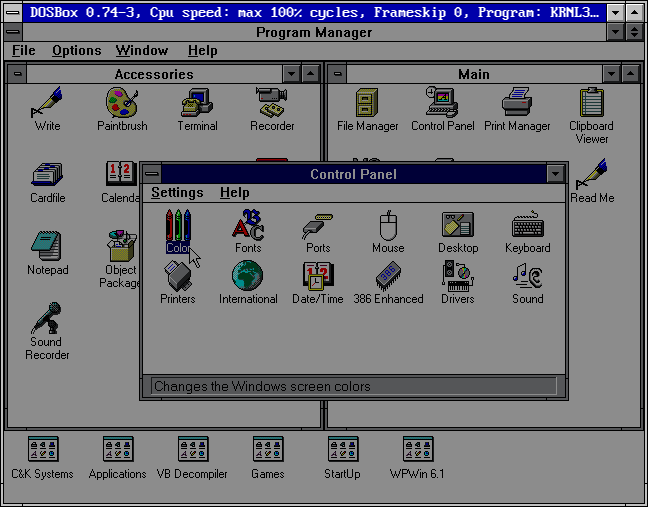648x507 pixels.
Task: Maximize the Main group window
Action: (630, 74)
